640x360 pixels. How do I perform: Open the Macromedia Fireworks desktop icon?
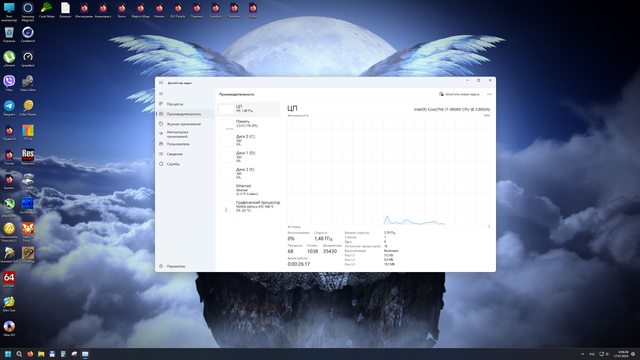coord(9,232)
